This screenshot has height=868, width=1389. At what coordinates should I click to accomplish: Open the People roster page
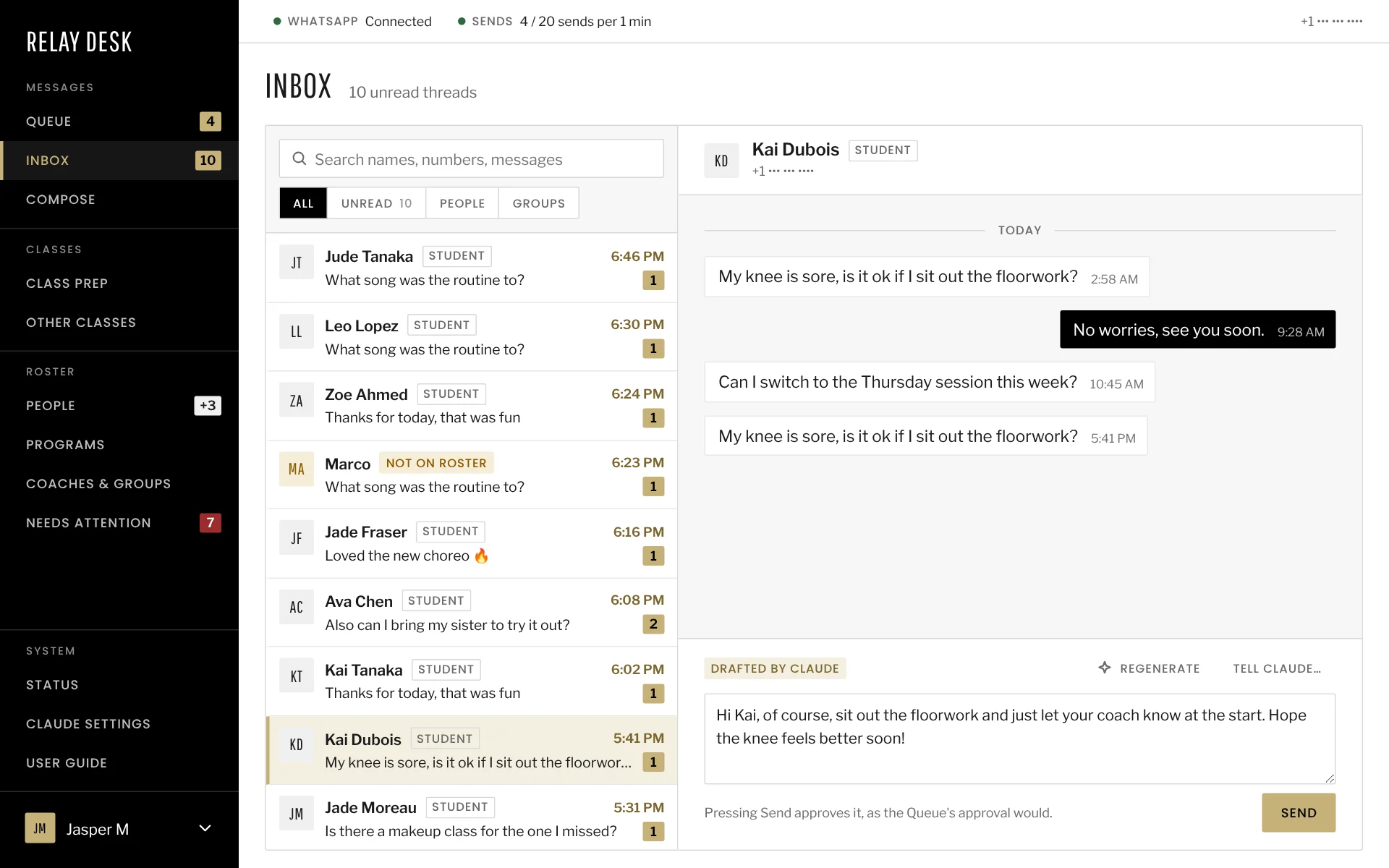(119, 406)
